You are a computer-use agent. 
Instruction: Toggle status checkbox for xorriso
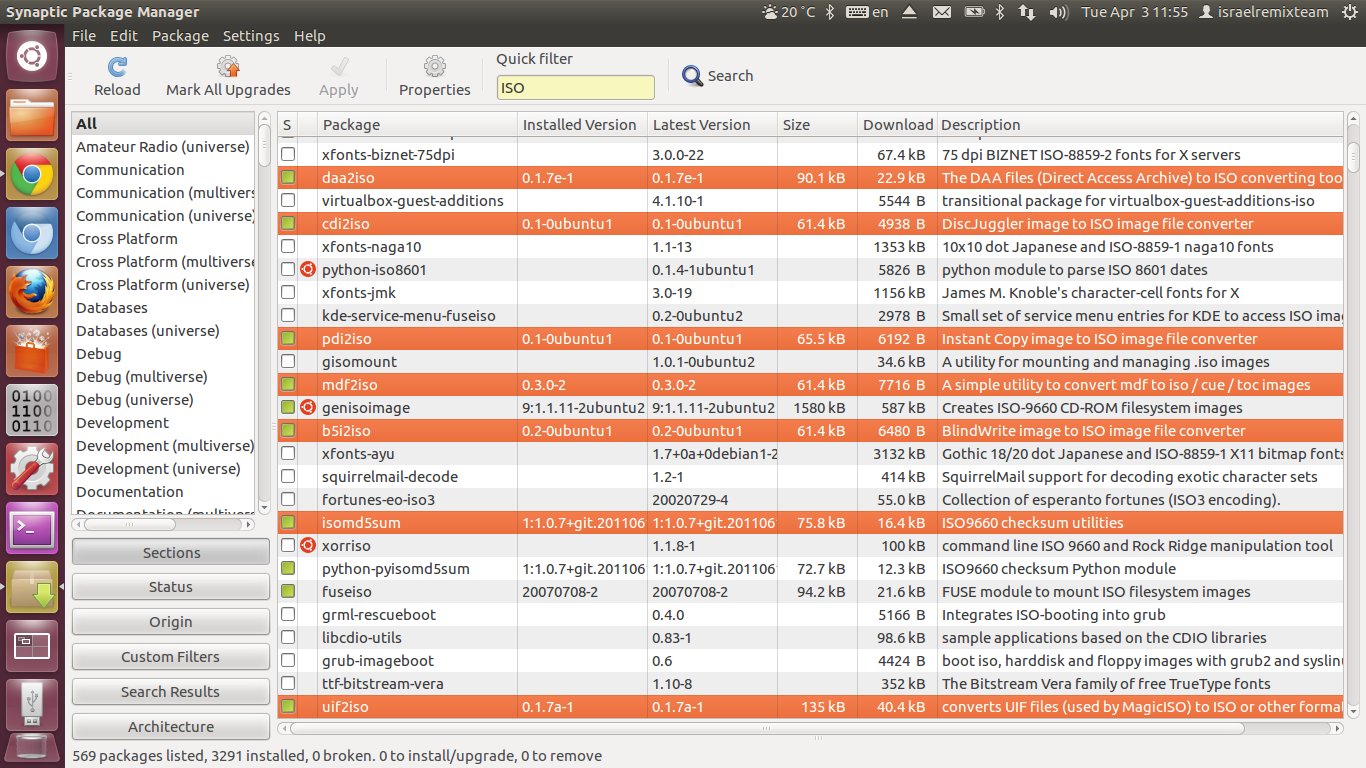point(288,545)
